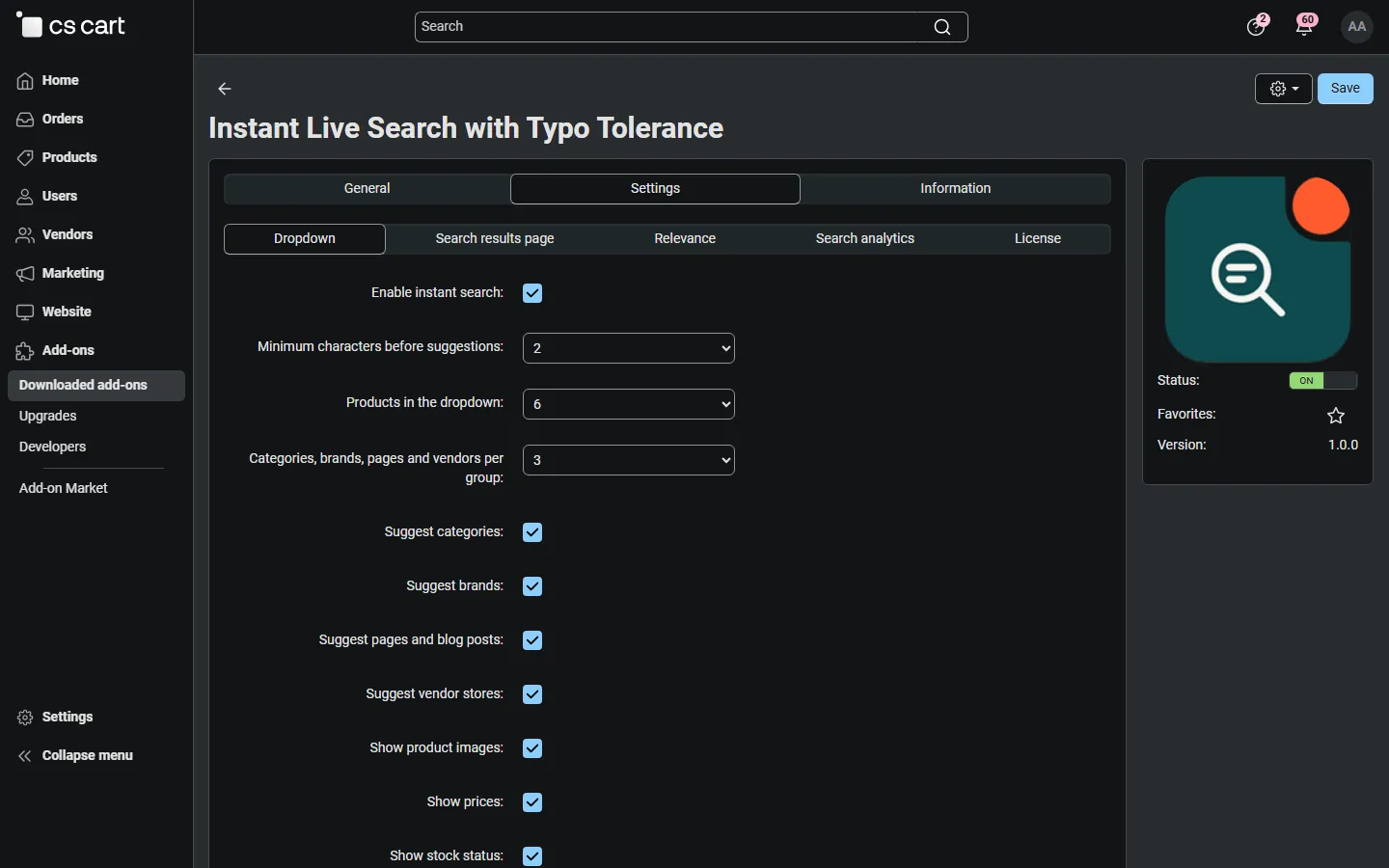
Task: Click the Collapse menu label
Action: [88, 756]
